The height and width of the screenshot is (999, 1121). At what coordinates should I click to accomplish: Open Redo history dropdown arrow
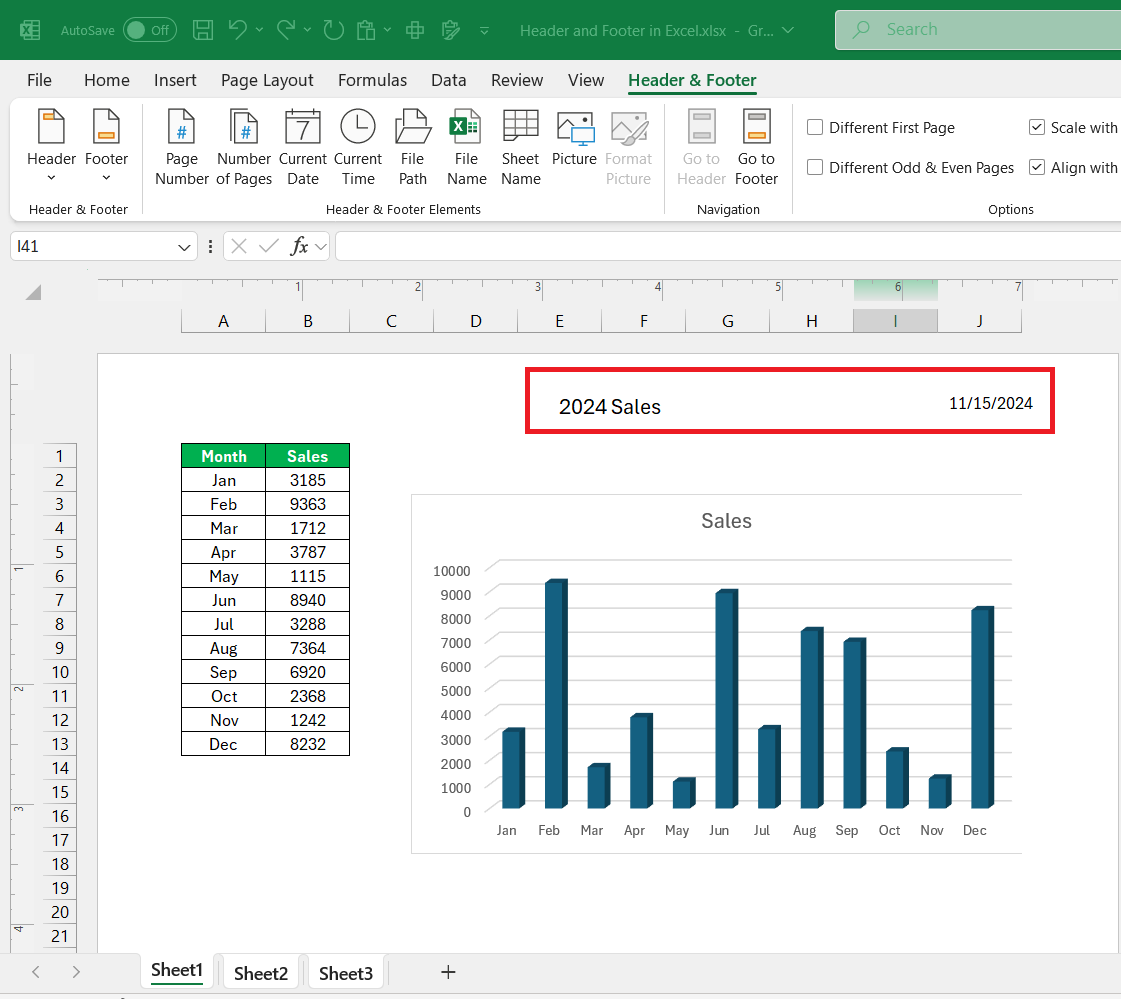tap(307, 30)
